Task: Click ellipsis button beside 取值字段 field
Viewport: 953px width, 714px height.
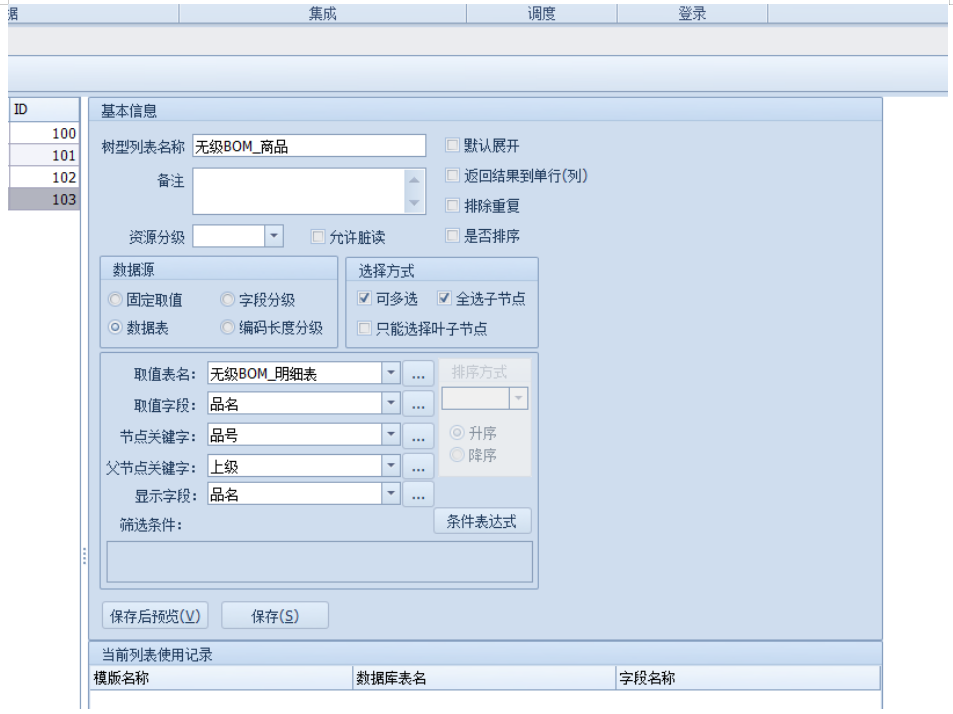Action: pos(418,404)
